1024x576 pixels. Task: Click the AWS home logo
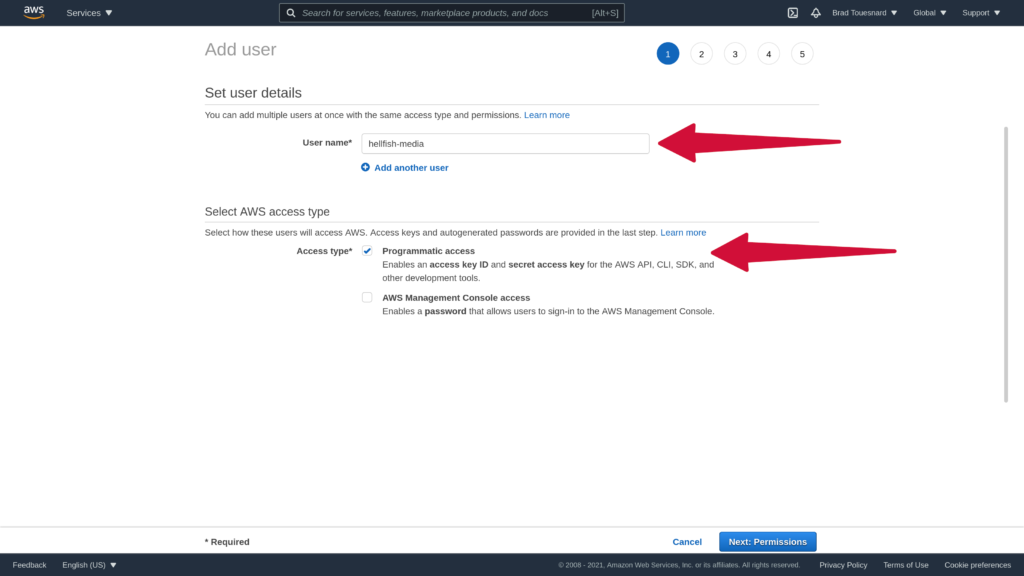pos(31,12)
